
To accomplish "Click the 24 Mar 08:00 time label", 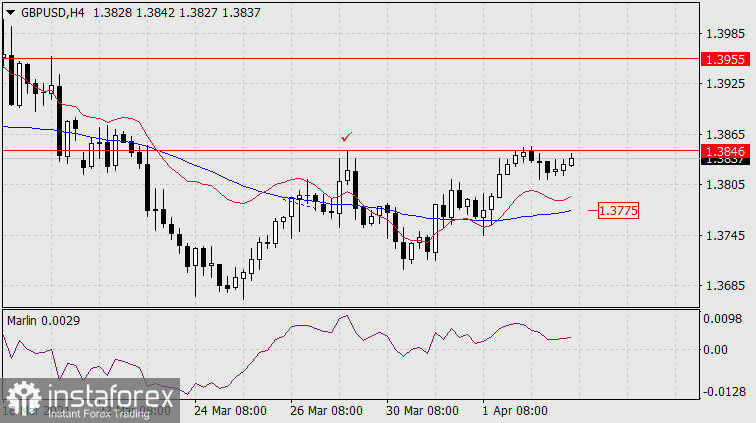I will click(x=229, y=411).
